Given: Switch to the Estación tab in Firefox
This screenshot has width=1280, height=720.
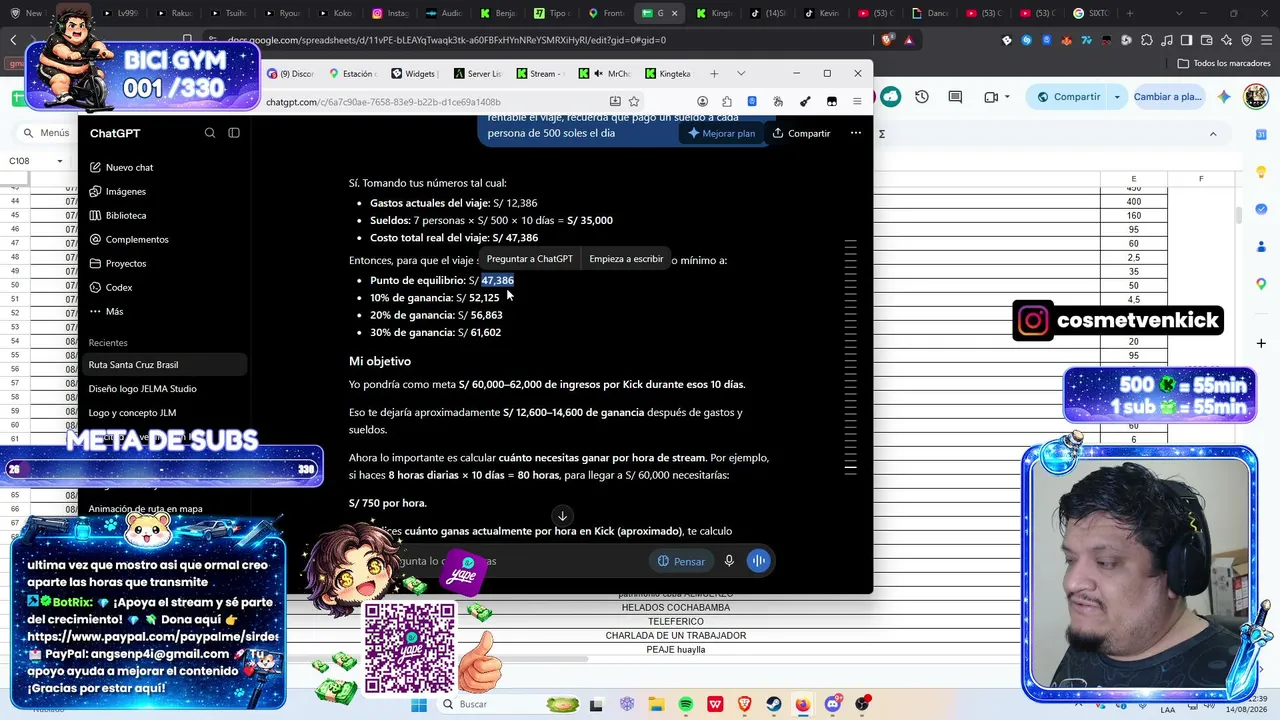Looking at the screenshot, I should pos(351,73).
